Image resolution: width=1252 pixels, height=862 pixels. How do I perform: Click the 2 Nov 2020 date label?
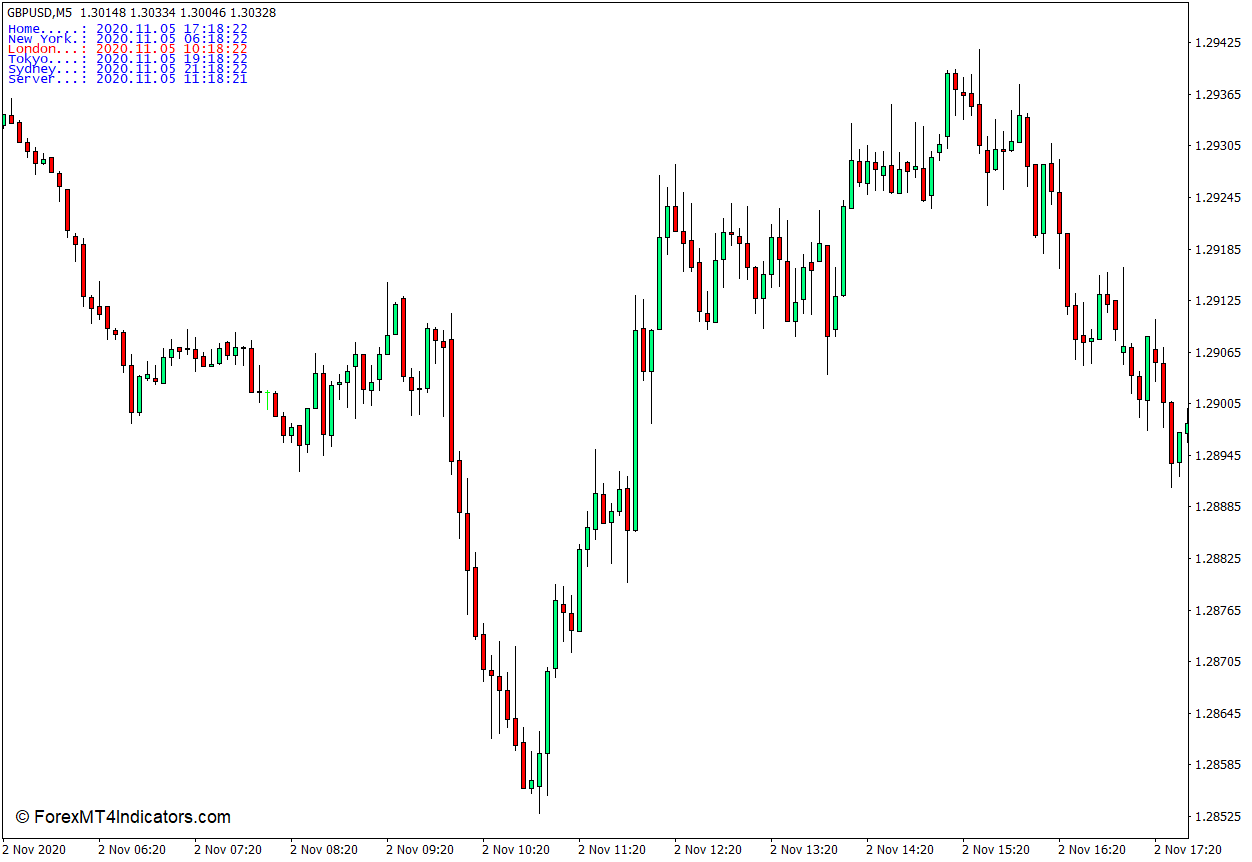click(34, 850)
